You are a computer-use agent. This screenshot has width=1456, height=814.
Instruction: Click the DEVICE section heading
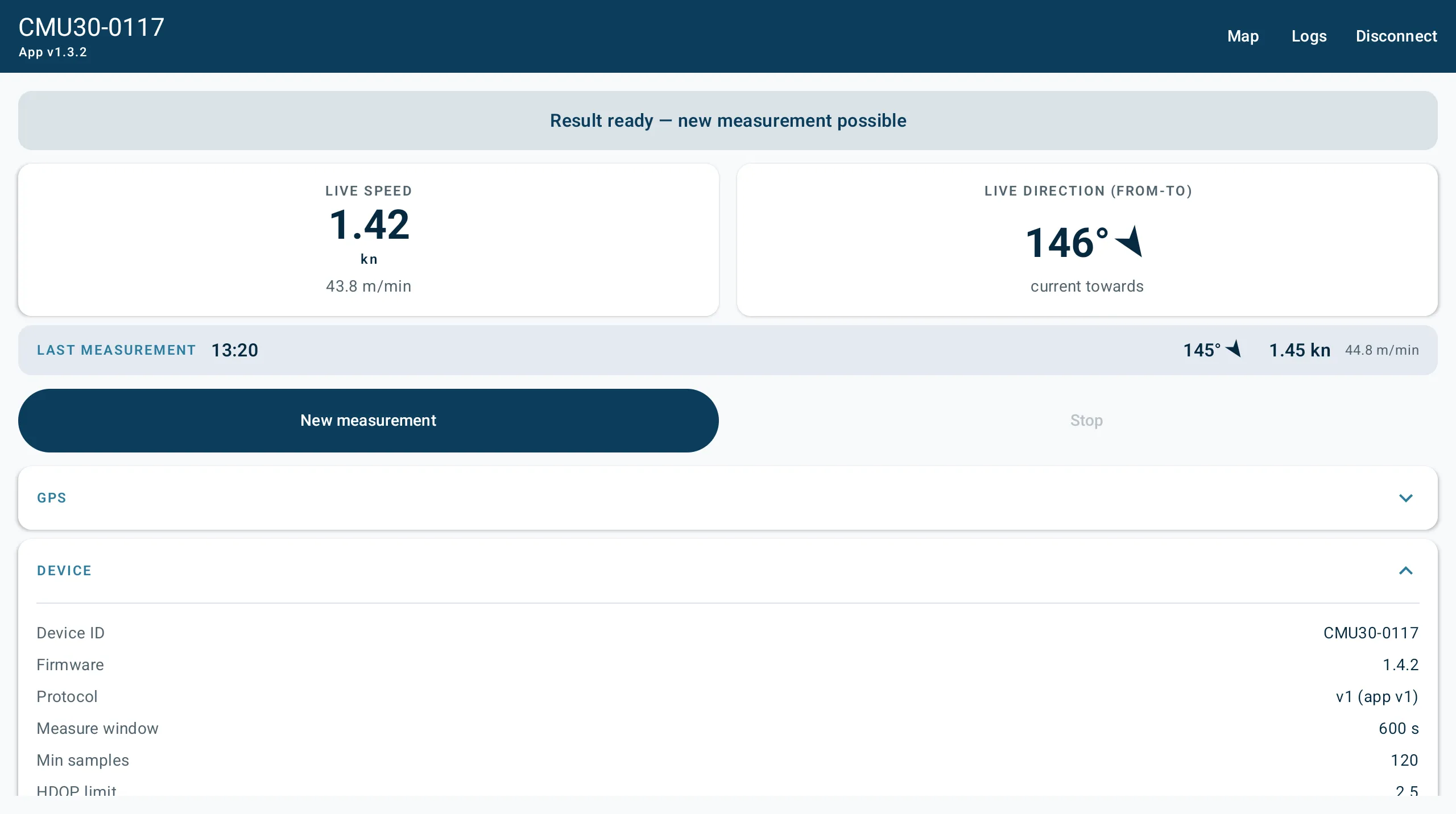pyautogui.click(x=64, y=571)
